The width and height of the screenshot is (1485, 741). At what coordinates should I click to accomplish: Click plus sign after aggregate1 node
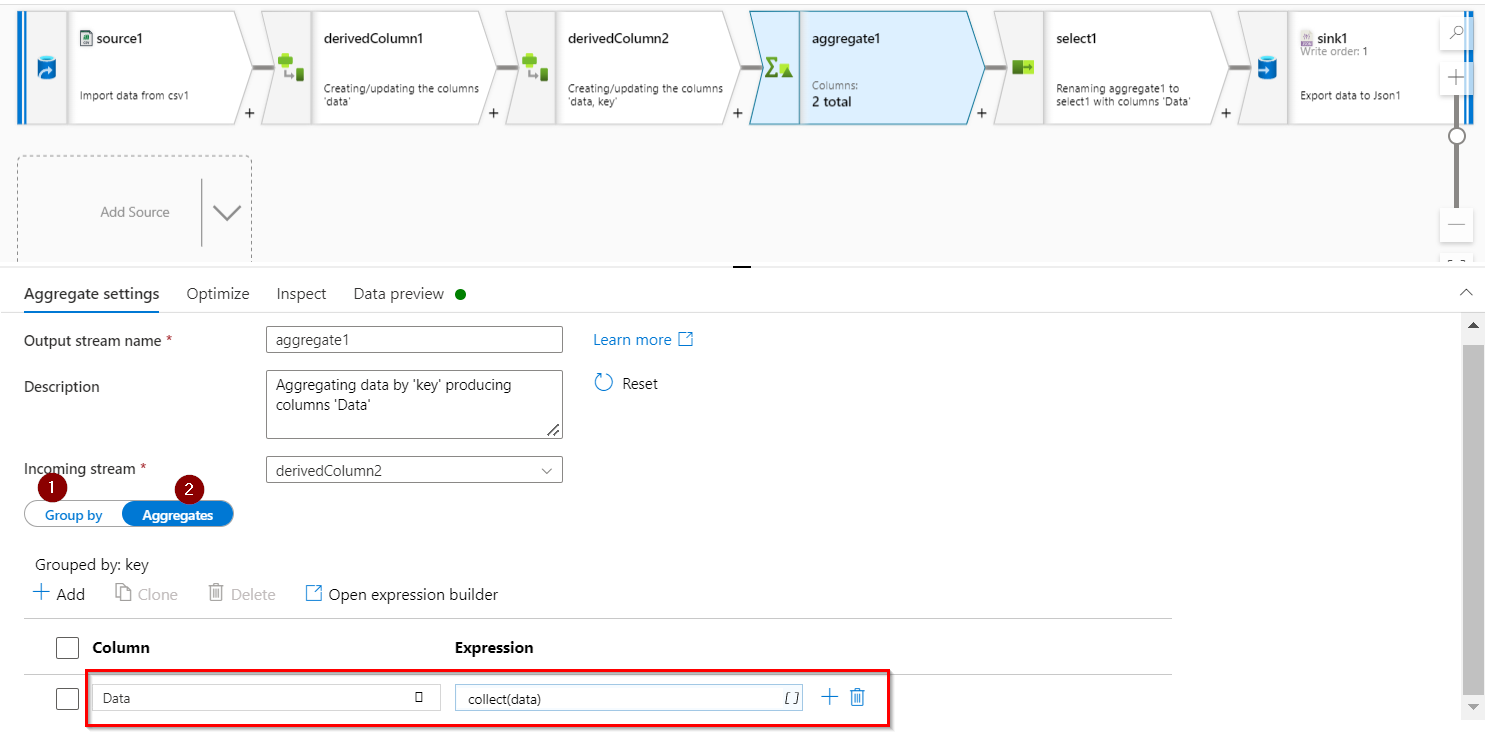(x=981, y=113)
